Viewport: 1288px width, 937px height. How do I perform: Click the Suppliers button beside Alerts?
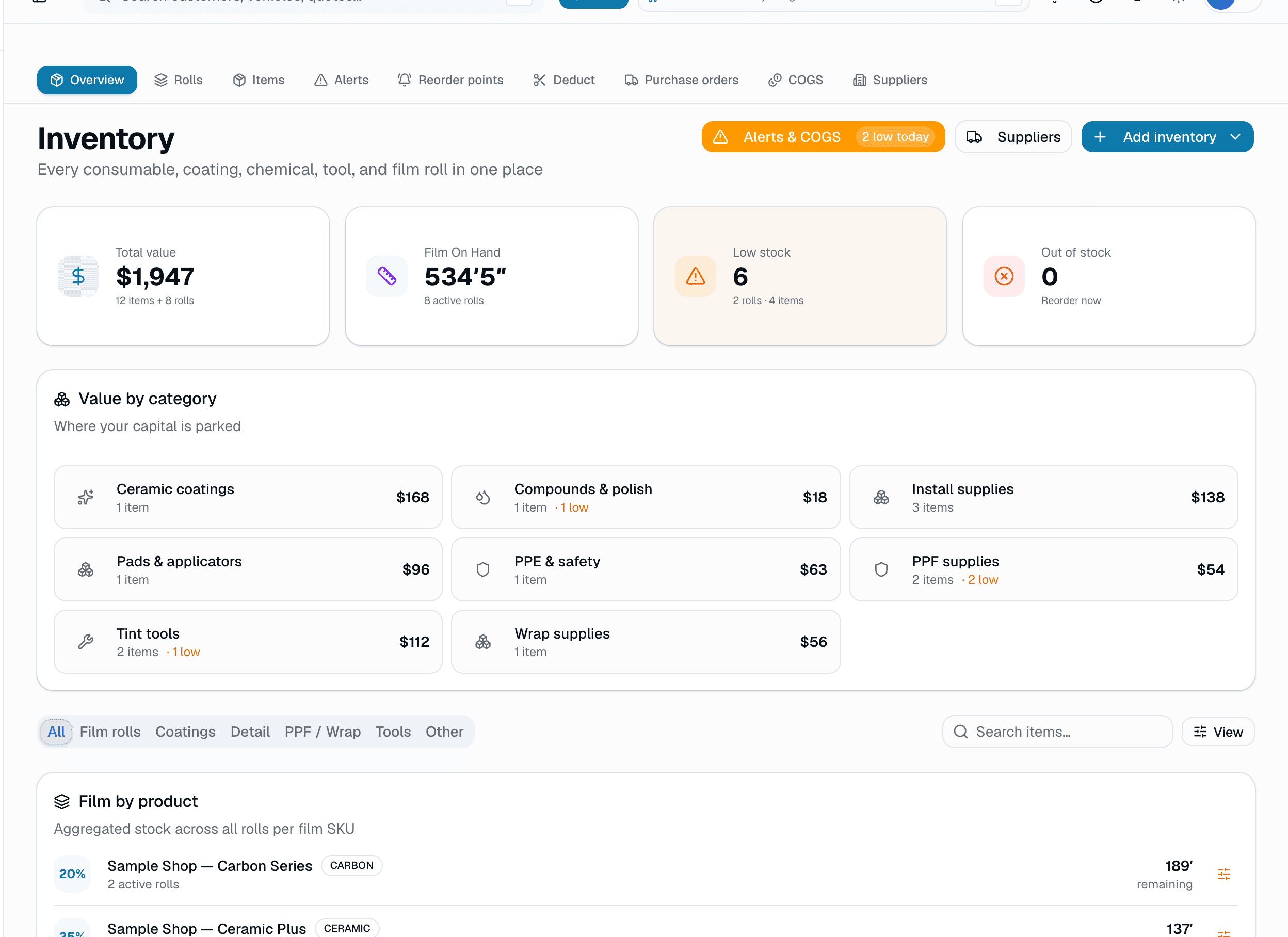[x=1012, y=137]
